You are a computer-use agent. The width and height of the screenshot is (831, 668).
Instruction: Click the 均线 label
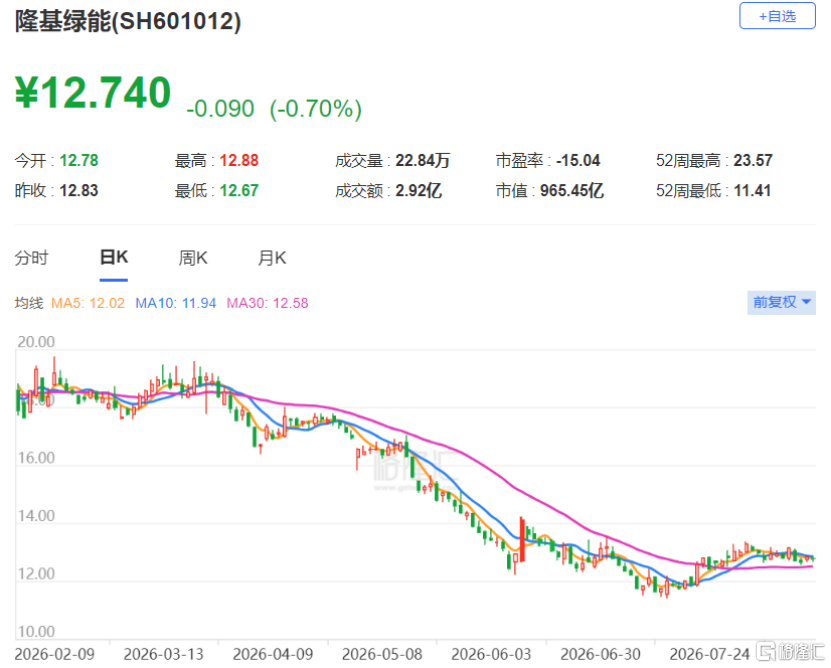click(x=29, y=303)
